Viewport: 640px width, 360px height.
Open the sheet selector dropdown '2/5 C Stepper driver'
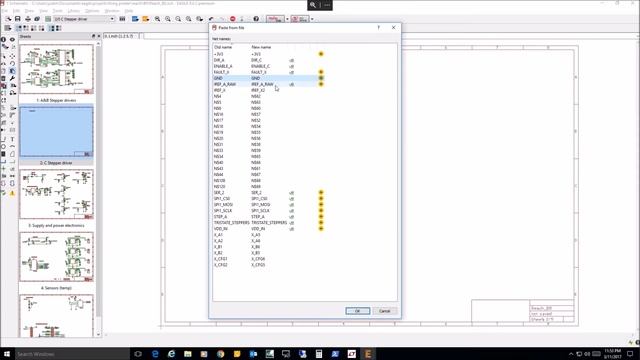pos(84,19)
